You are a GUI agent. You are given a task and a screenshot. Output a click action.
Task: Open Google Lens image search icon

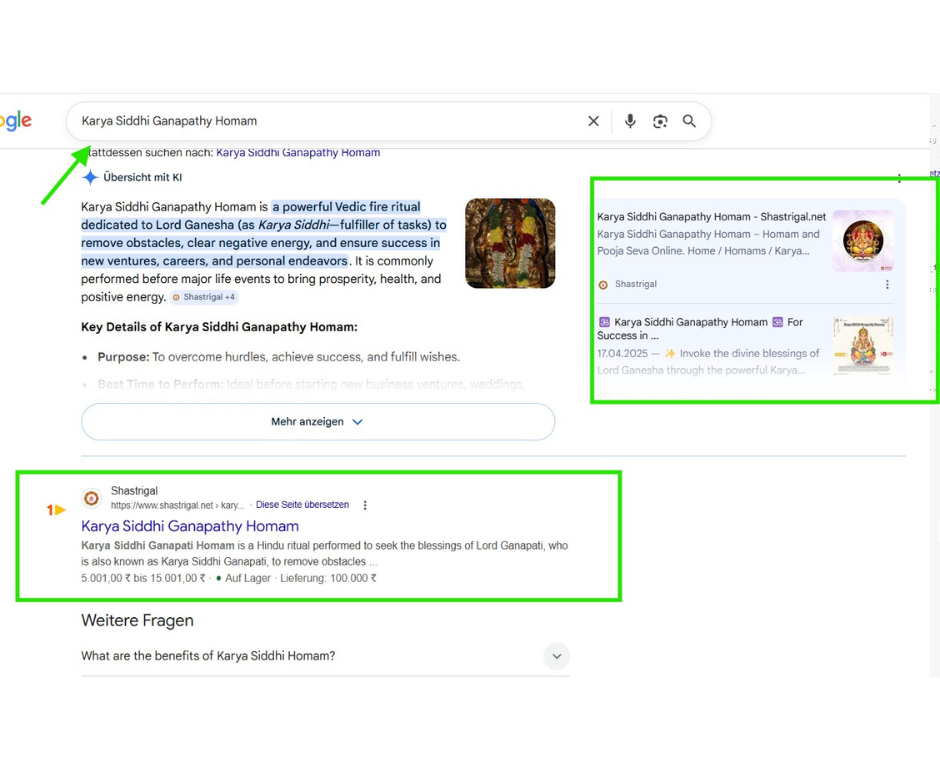(x=660, y=121)
